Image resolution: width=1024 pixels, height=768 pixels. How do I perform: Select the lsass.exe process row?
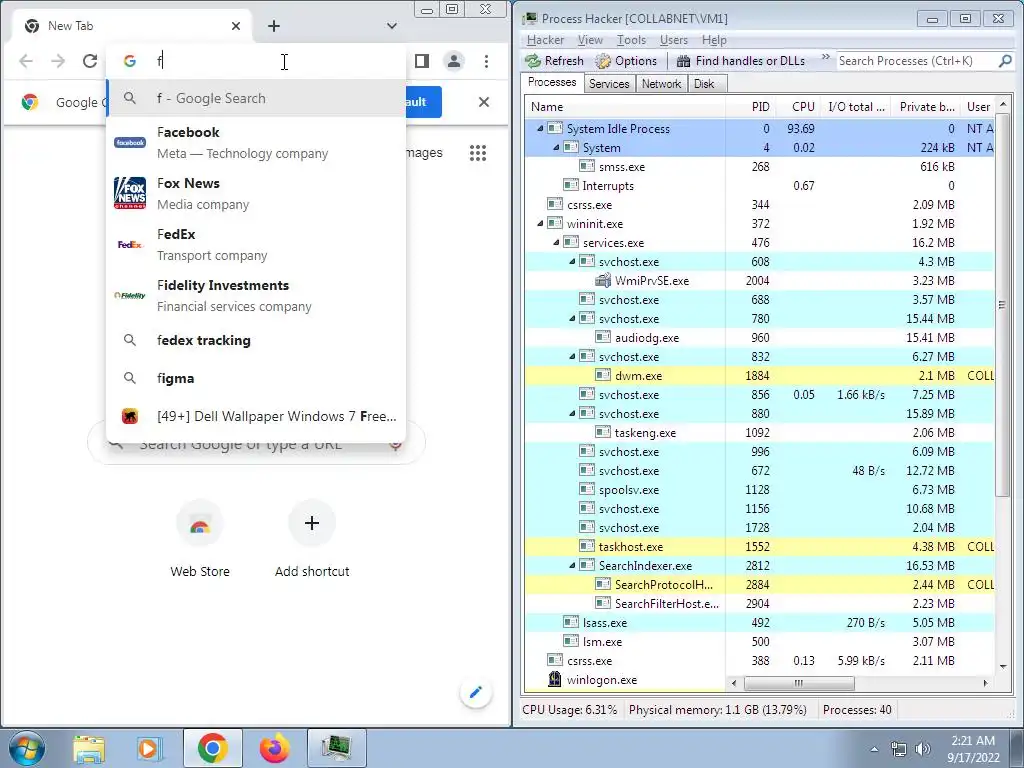(x=760, y=622)
